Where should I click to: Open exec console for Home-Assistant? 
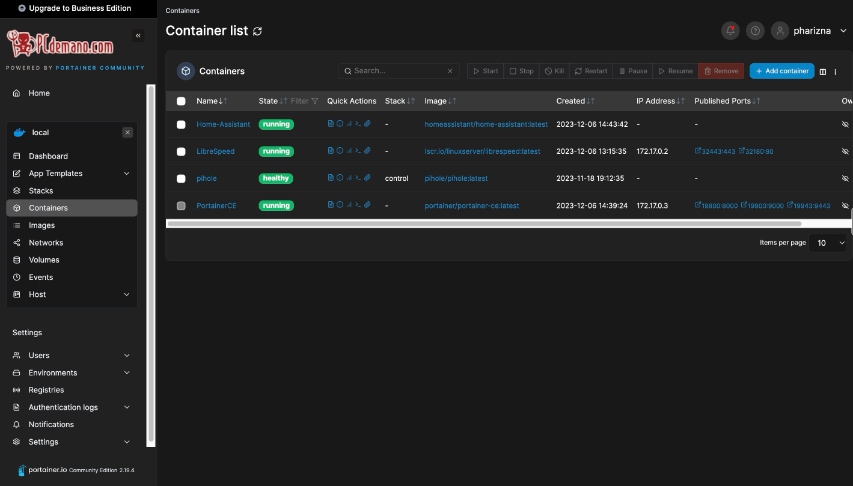(x=358, y=124)
